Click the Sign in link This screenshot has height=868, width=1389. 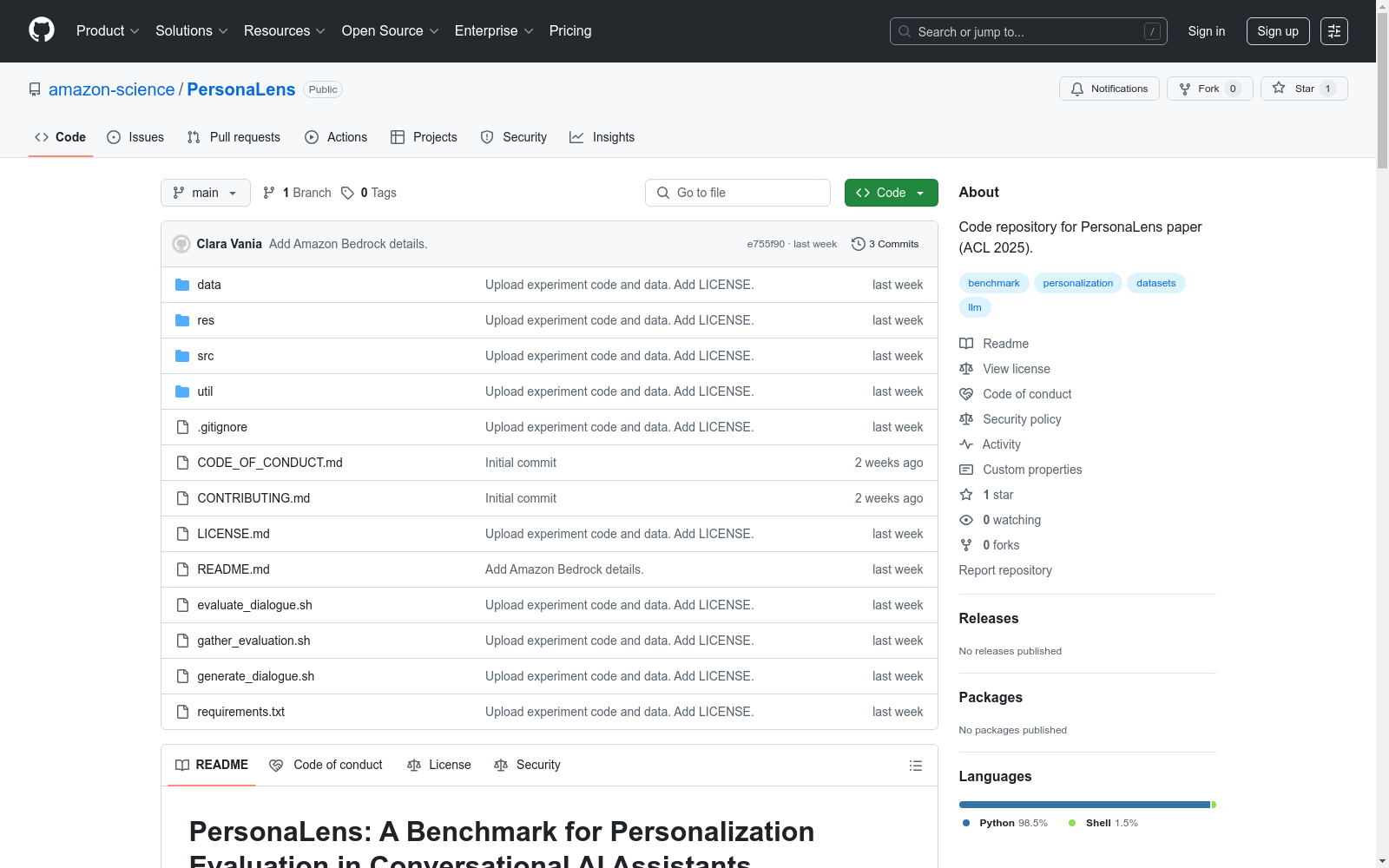click(x=1207, y=31)
